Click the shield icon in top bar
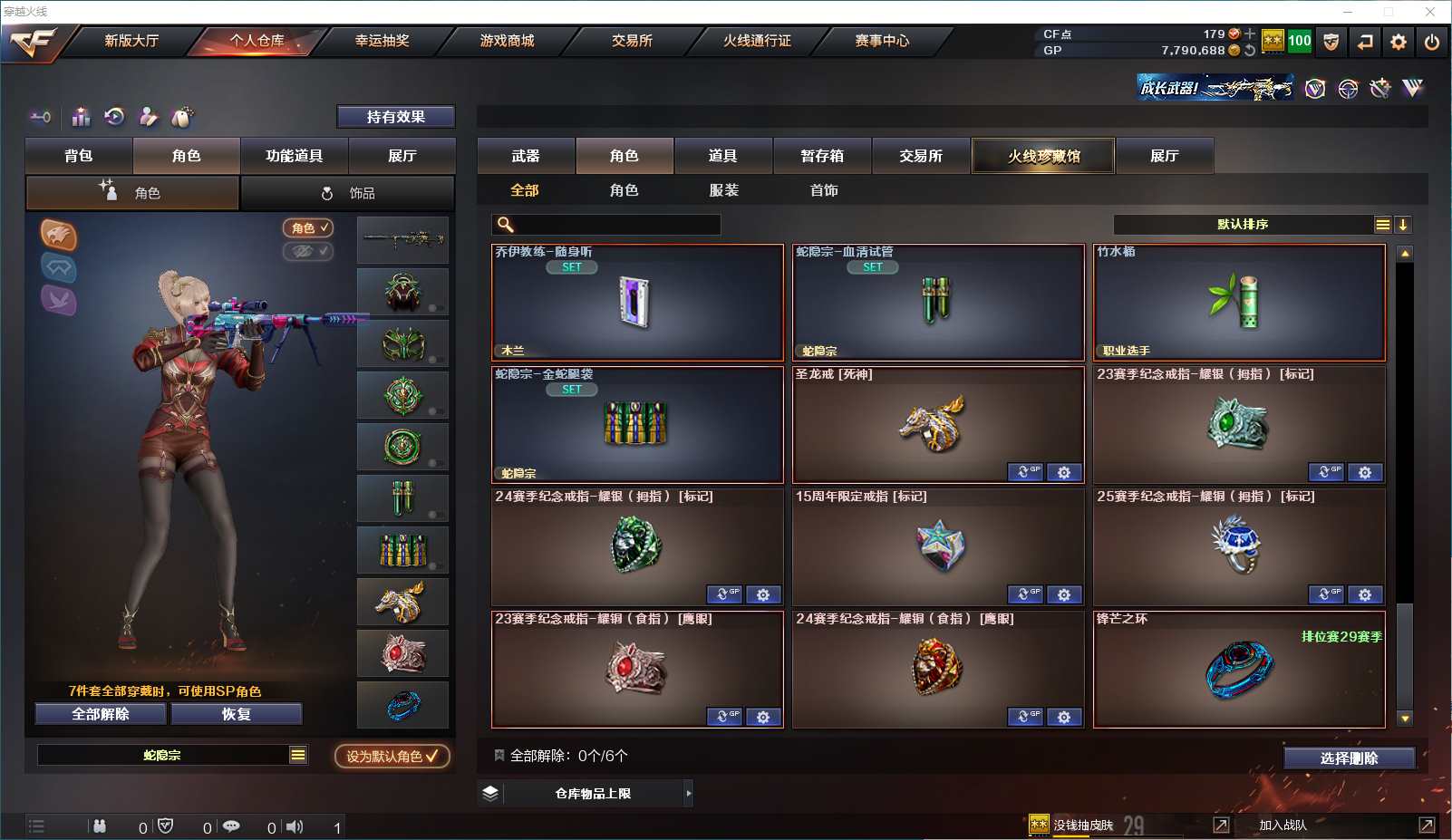Screen dimensions: 1452x840 coord(1331,42)
